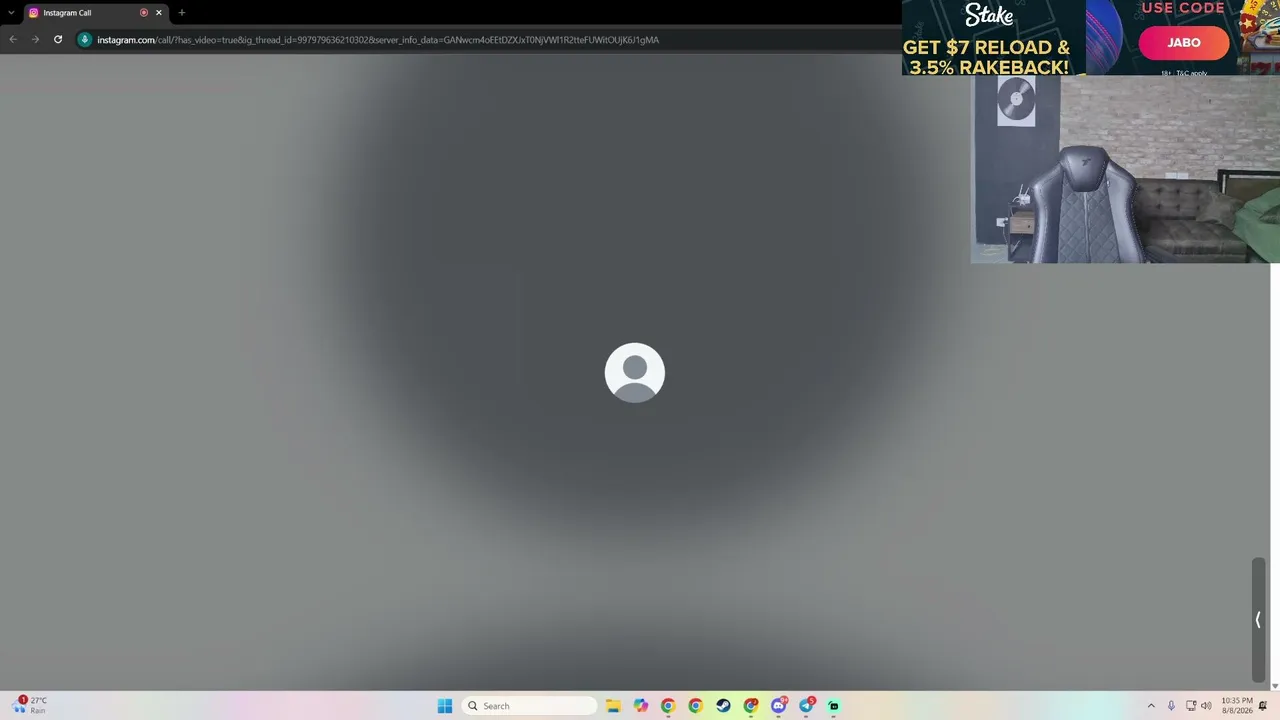Click the Stake reload and rakeback banner
The height and width of the screenshot is (720, 1280).
click(x=991, y=38)
